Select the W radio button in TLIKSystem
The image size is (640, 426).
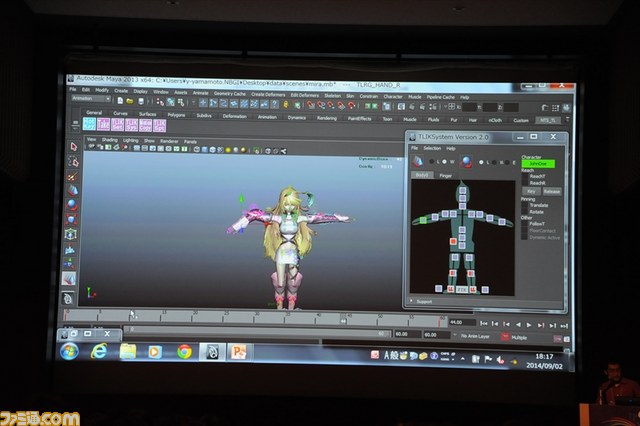pos(444,162)
